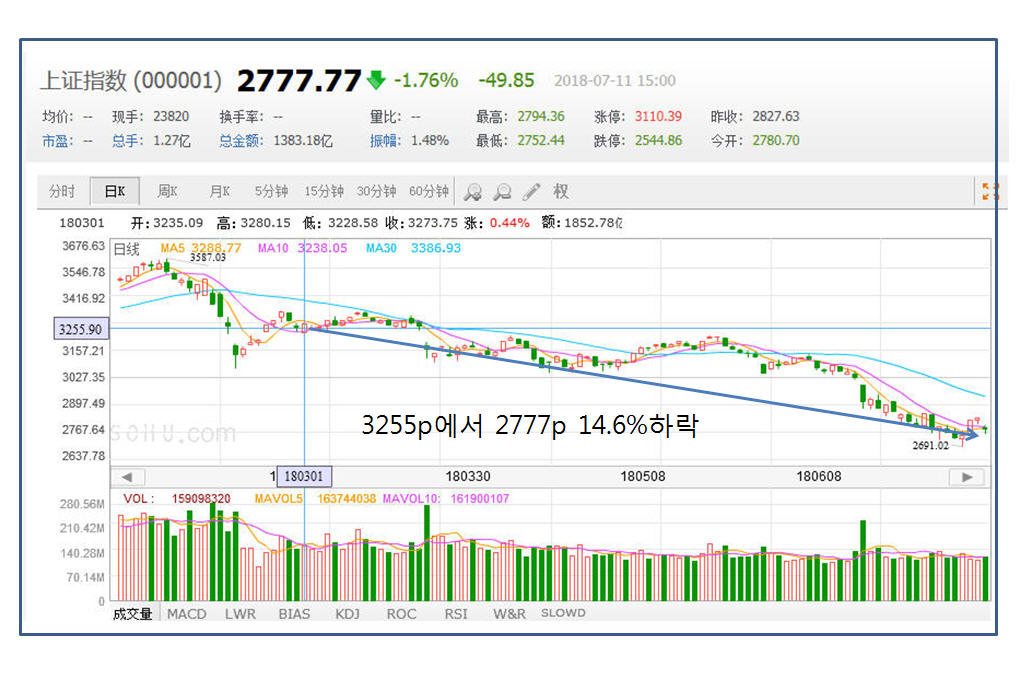Click the green down arrow price indicator

376,81
